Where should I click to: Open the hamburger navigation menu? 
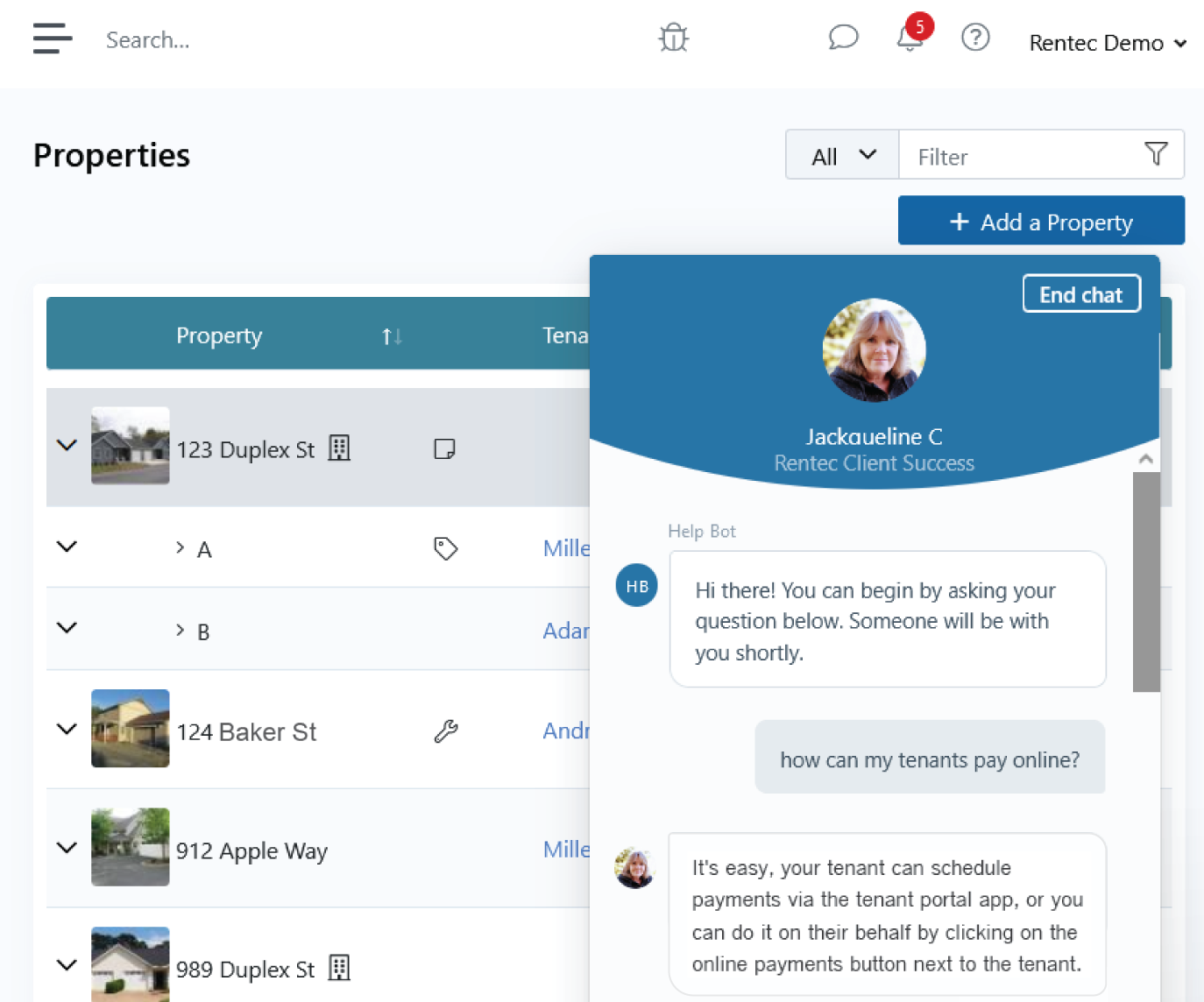[x=52, y=39]
